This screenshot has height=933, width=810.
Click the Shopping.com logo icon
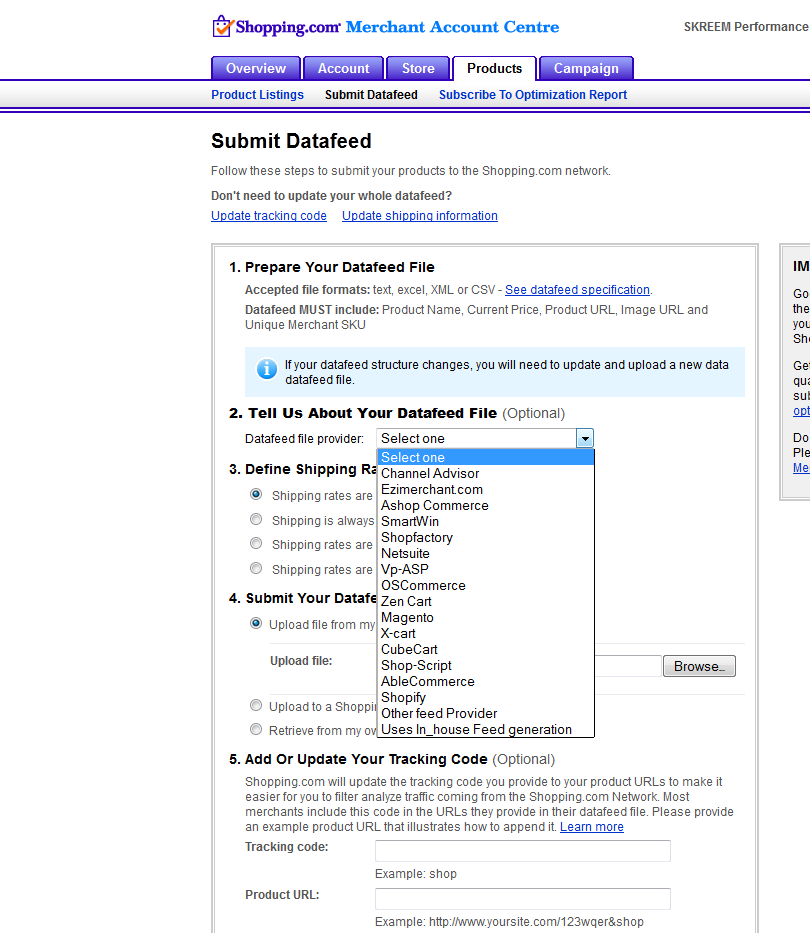tap(223, 26)
